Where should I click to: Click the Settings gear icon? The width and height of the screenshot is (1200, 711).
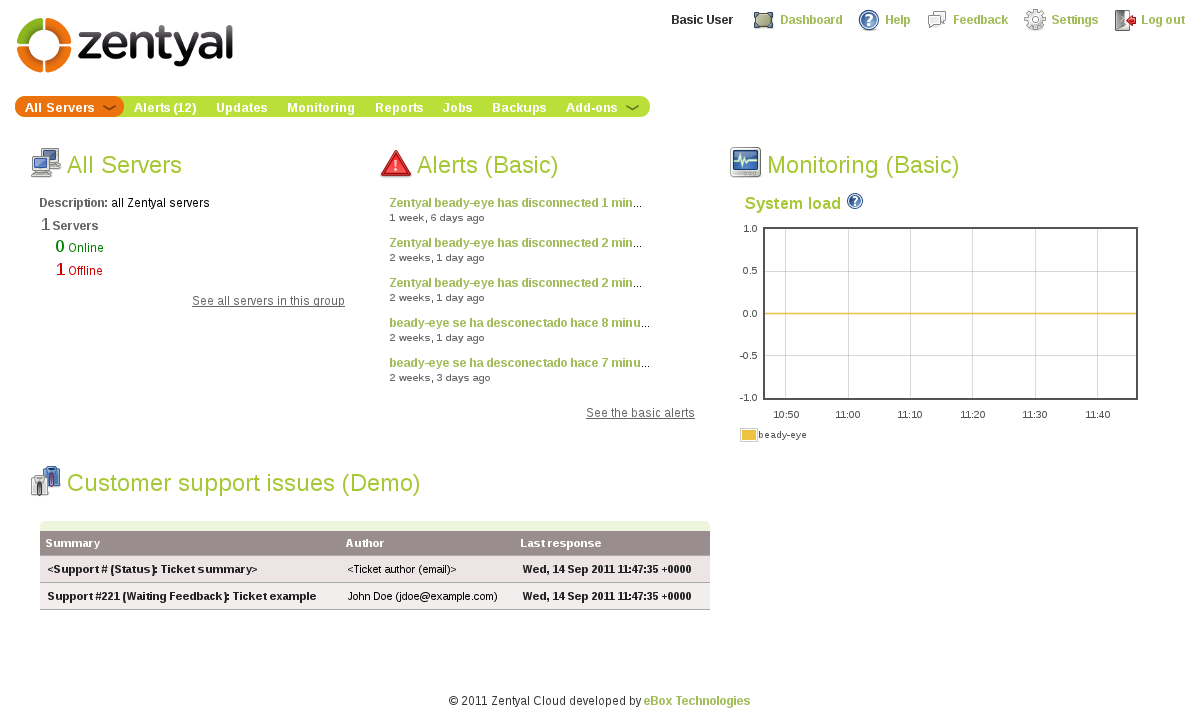[1035, 20]
